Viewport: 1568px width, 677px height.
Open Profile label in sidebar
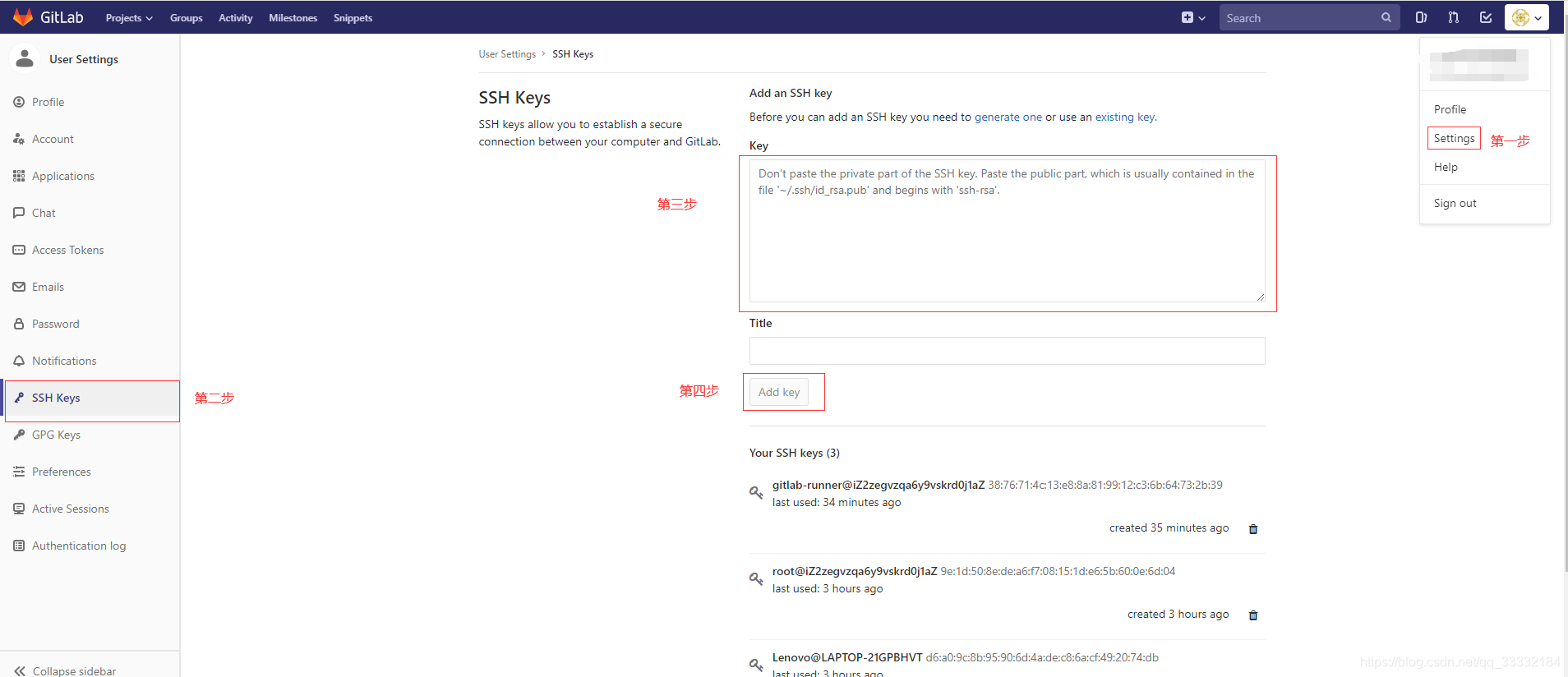[48, 102]
